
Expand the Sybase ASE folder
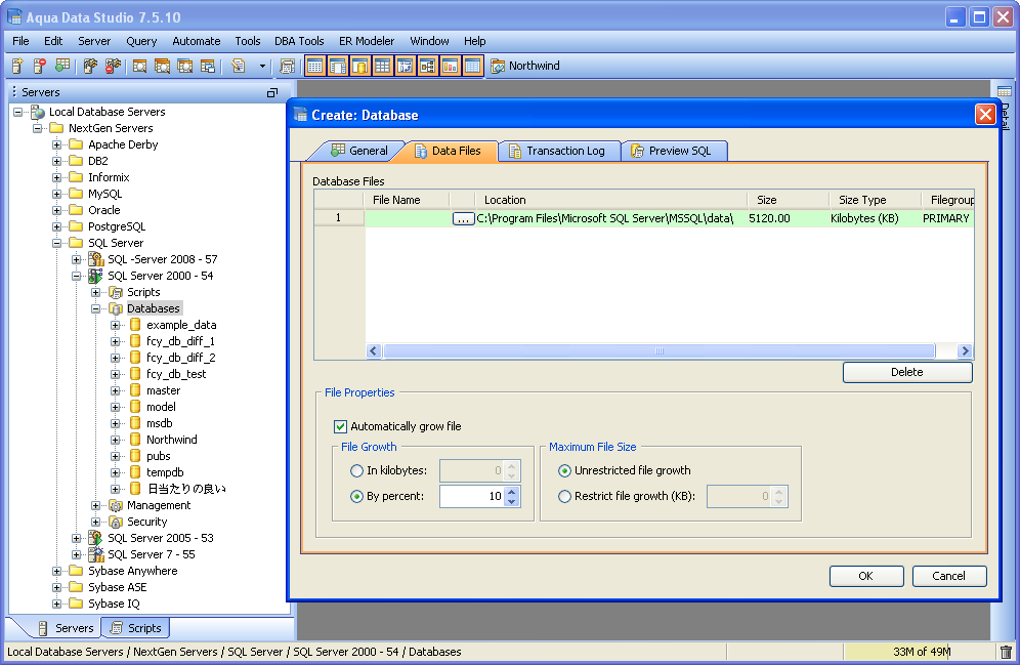(57, 588)
